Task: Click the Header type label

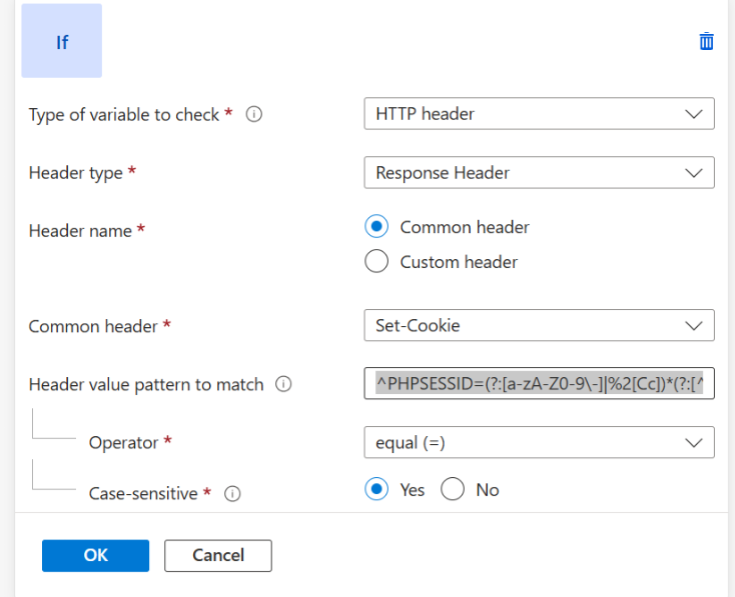Action: click(75, 173)
